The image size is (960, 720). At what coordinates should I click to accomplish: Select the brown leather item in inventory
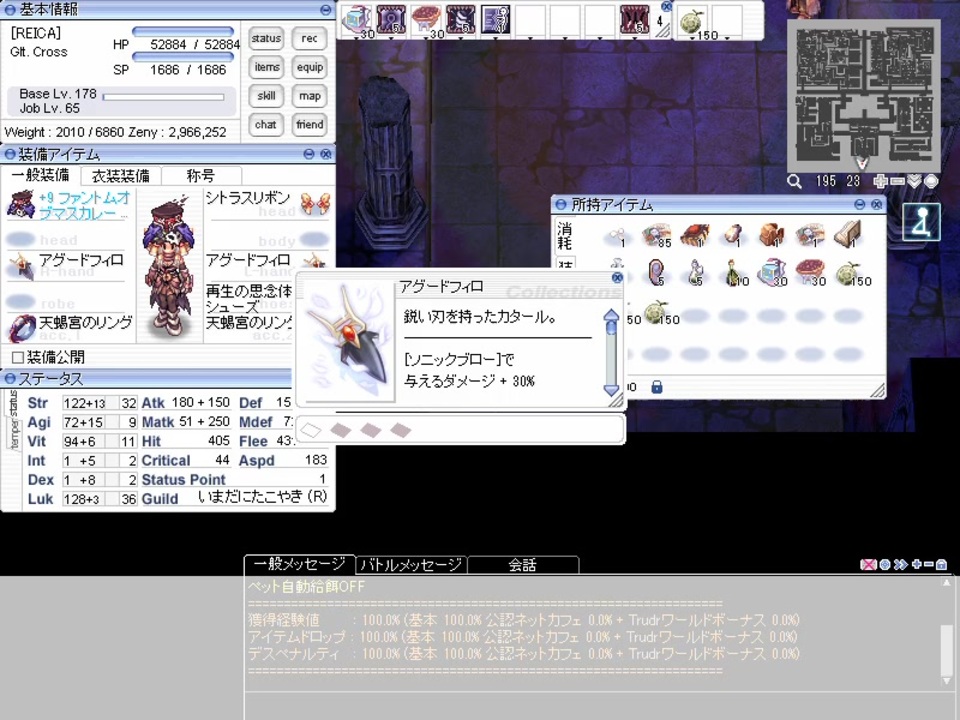tap(771, 235)
